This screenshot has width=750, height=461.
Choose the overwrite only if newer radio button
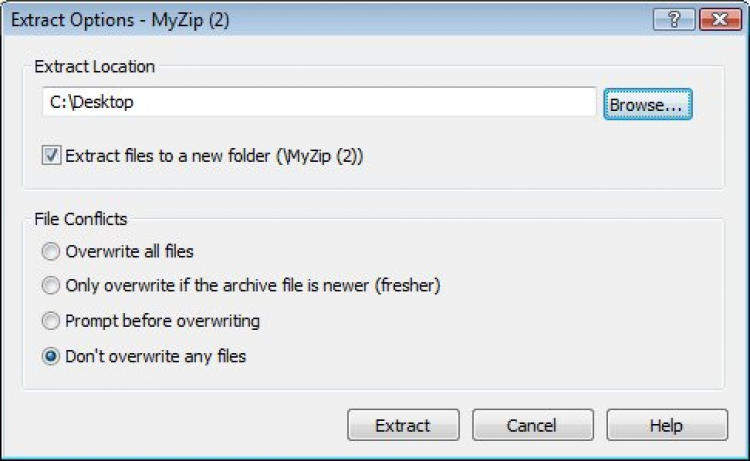point(51,286)
